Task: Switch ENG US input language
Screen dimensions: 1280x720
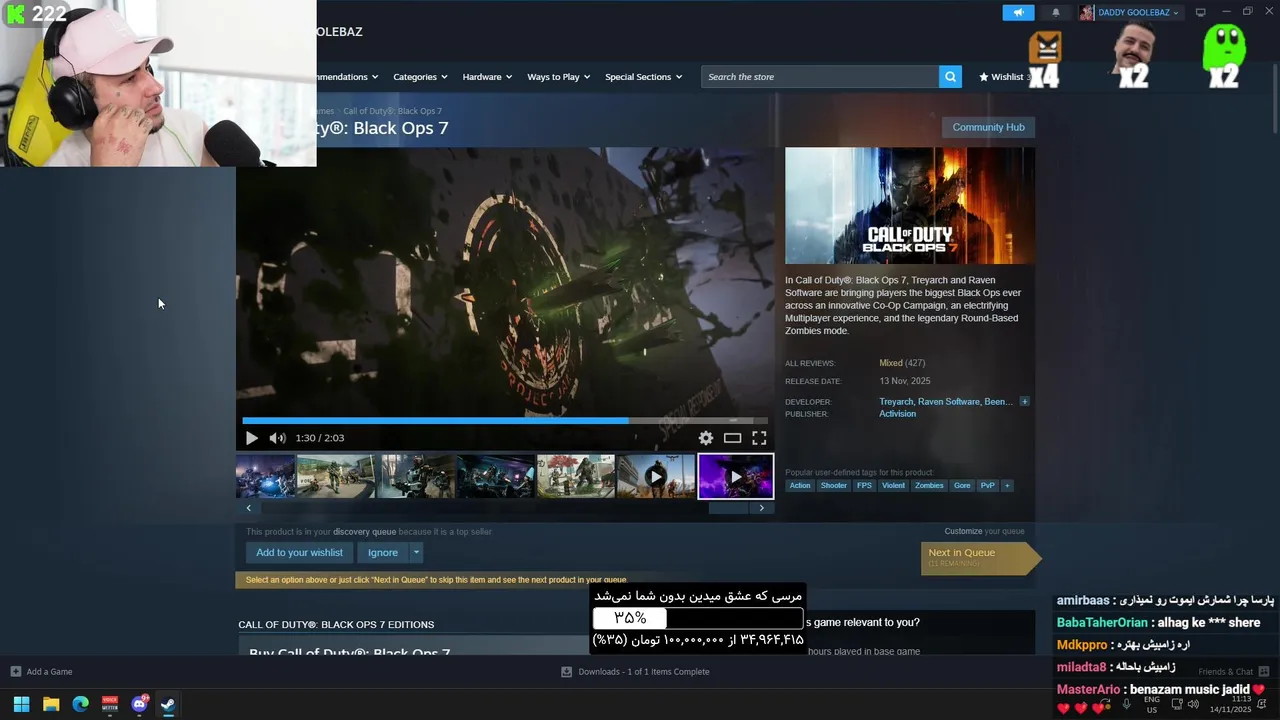Action: click(x=1152, y=705)
